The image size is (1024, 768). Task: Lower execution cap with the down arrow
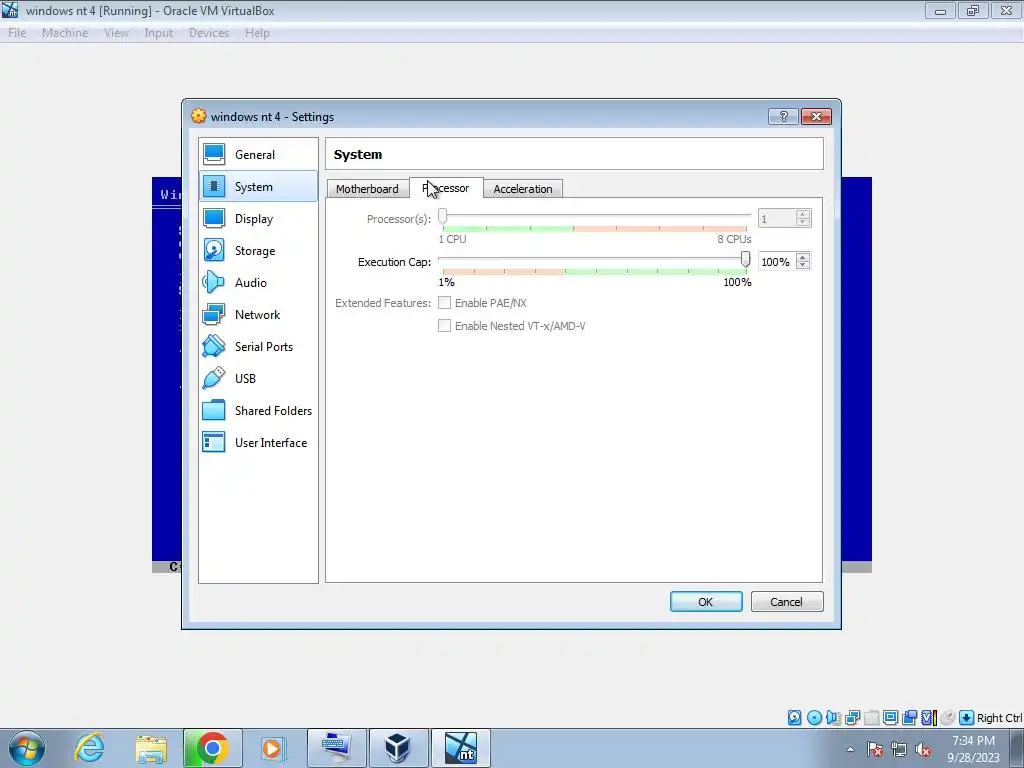tap(803, 266)
